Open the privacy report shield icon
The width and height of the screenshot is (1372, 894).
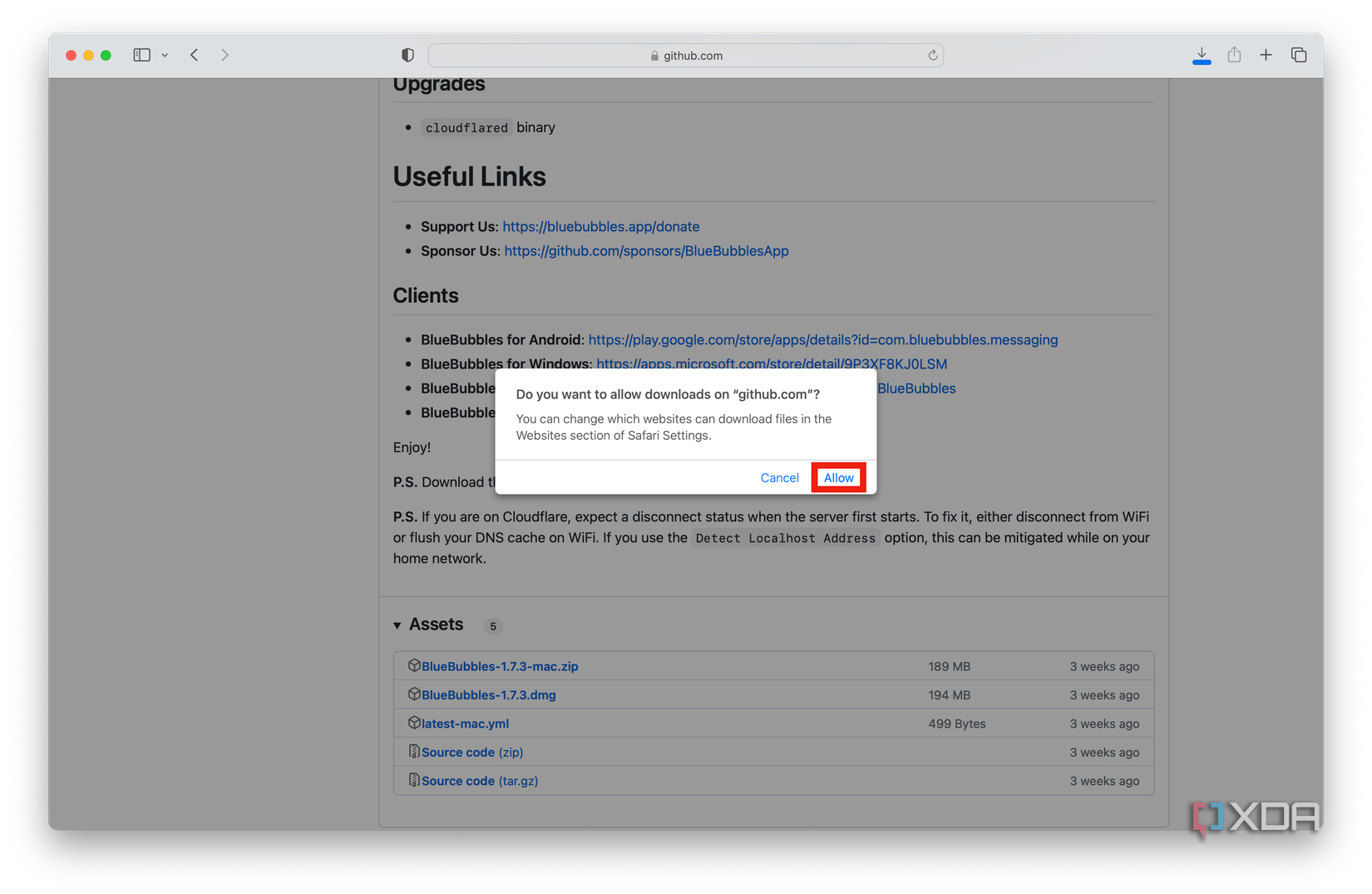[x=407, y=55]
